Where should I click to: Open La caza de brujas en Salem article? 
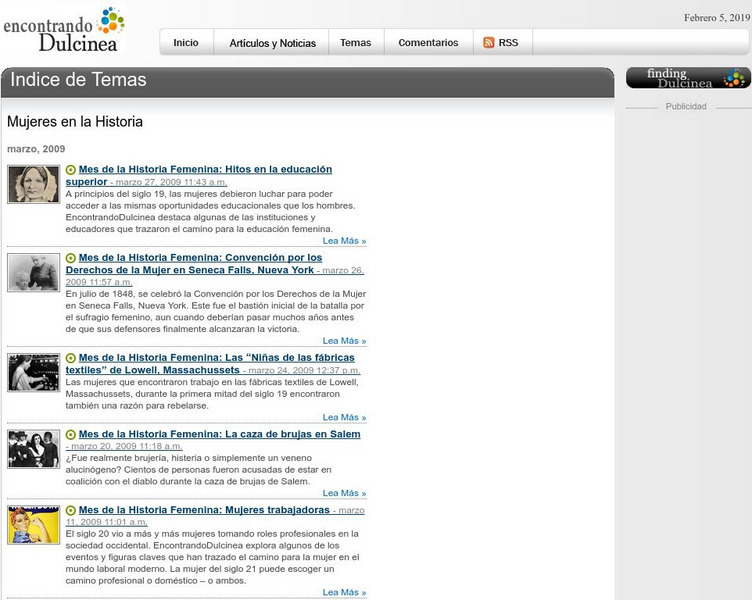point(220,434)
